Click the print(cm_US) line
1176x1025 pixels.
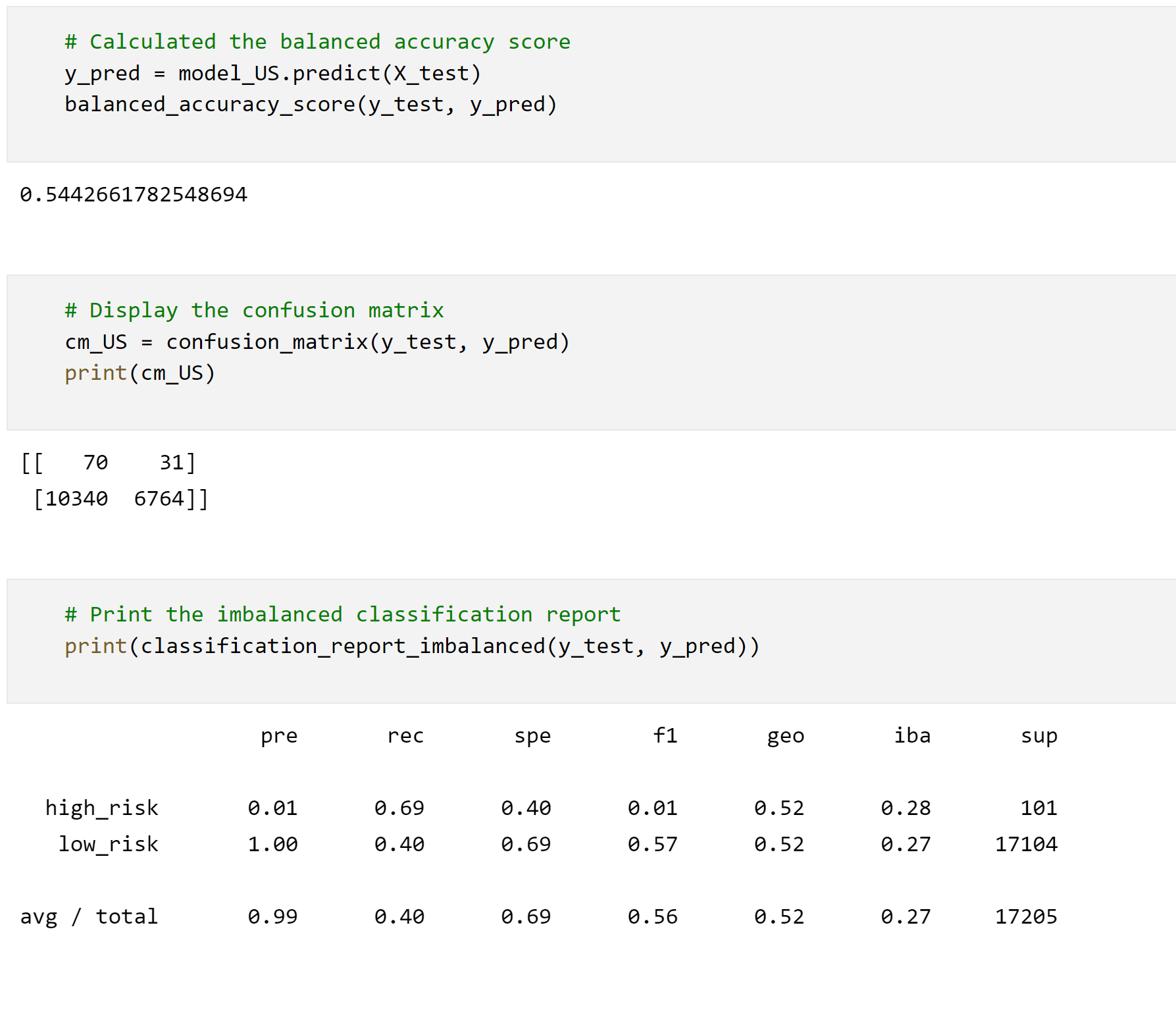click(x=140, y=373)
